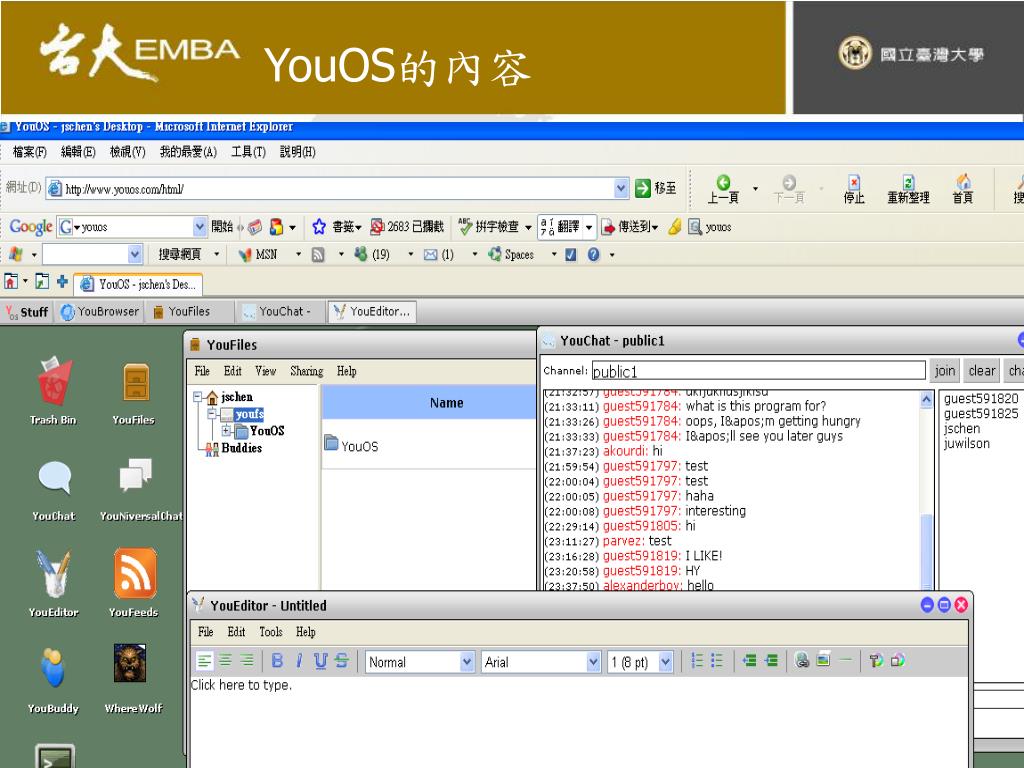Screen dimensions: 1024x768
Task: Open the View menu in YouFiles
Action: [x=266, y=371]
